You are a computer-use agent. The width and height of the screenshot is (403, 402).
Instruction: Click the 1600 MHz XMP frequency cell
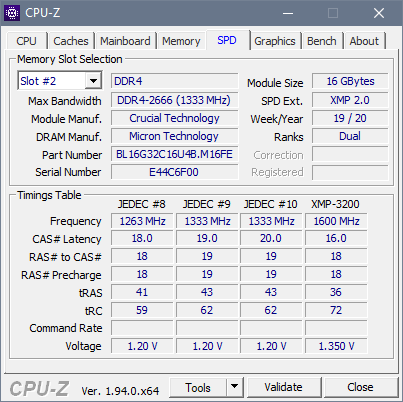click(336, 221)
